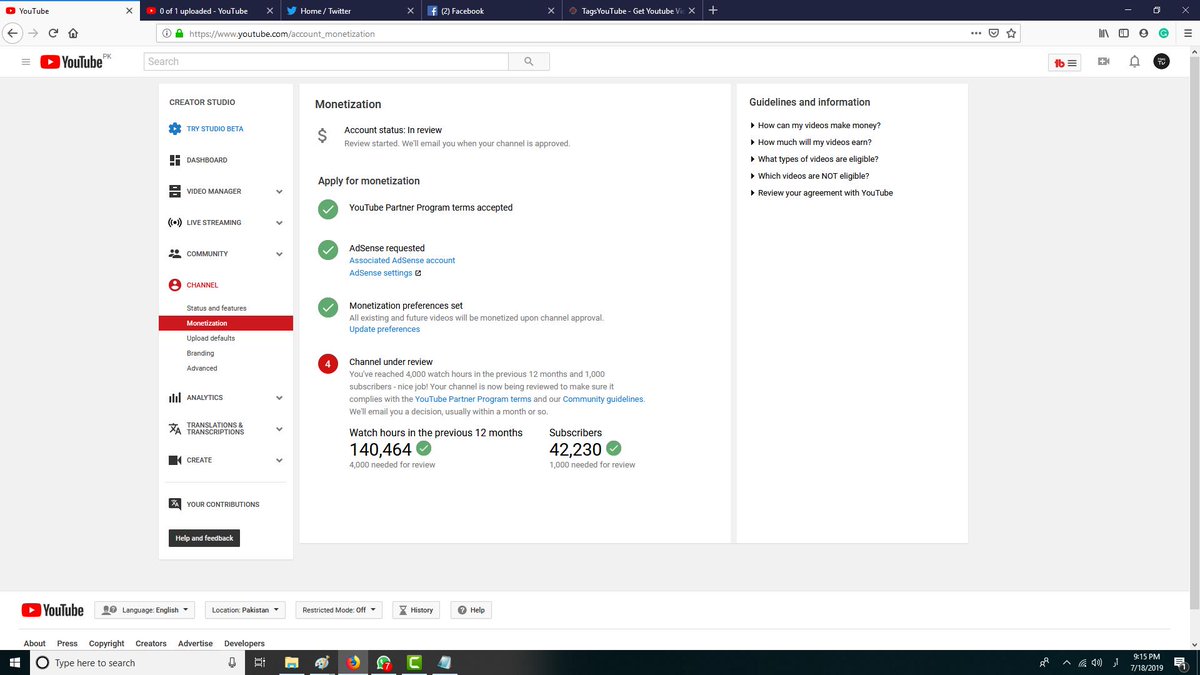Screen dimensions: 1200x675
Task: Click green check beside AdSense requested
Action: click(328, 250)
